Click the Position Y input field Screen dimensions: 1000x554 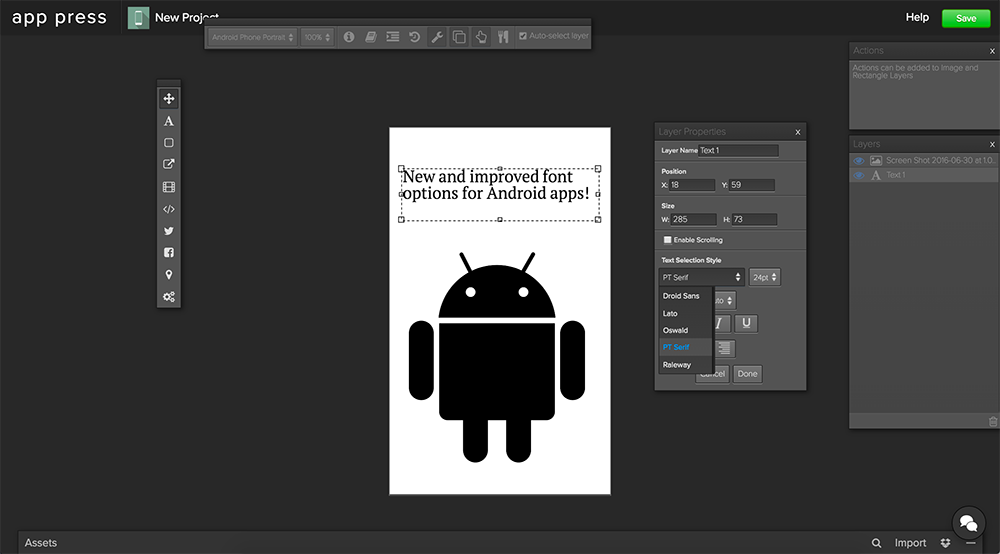tap(752, 185)
